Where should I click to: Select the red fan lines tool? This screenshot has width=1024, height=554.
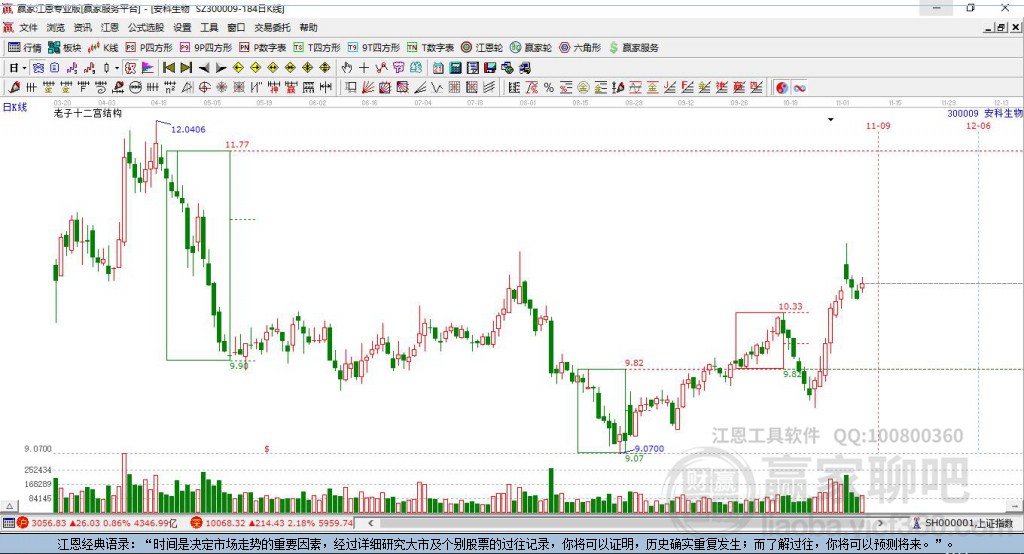point(368,87)
